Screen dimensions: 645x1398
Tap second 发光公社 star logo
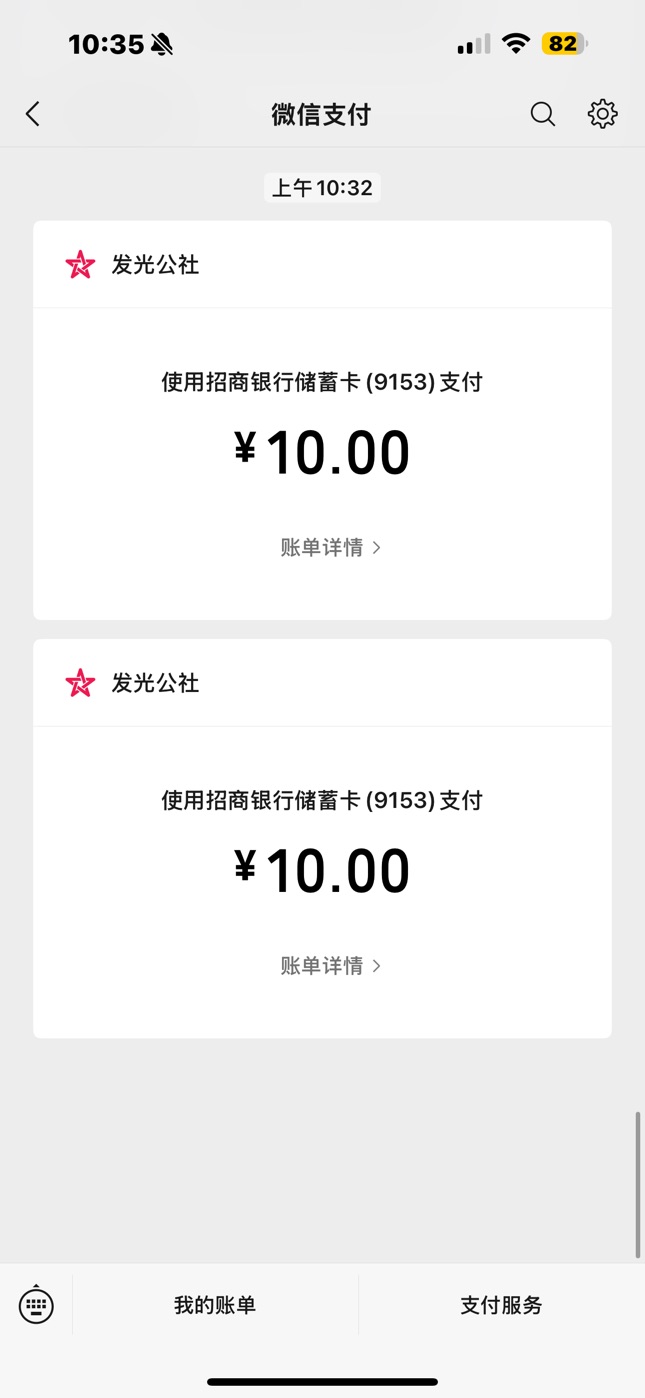(80, 683)
